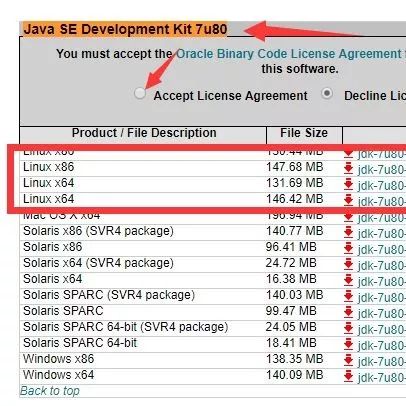406x406 pixels.
Task: Select the Decline License Agreement radio button
Action: (327, 94)
